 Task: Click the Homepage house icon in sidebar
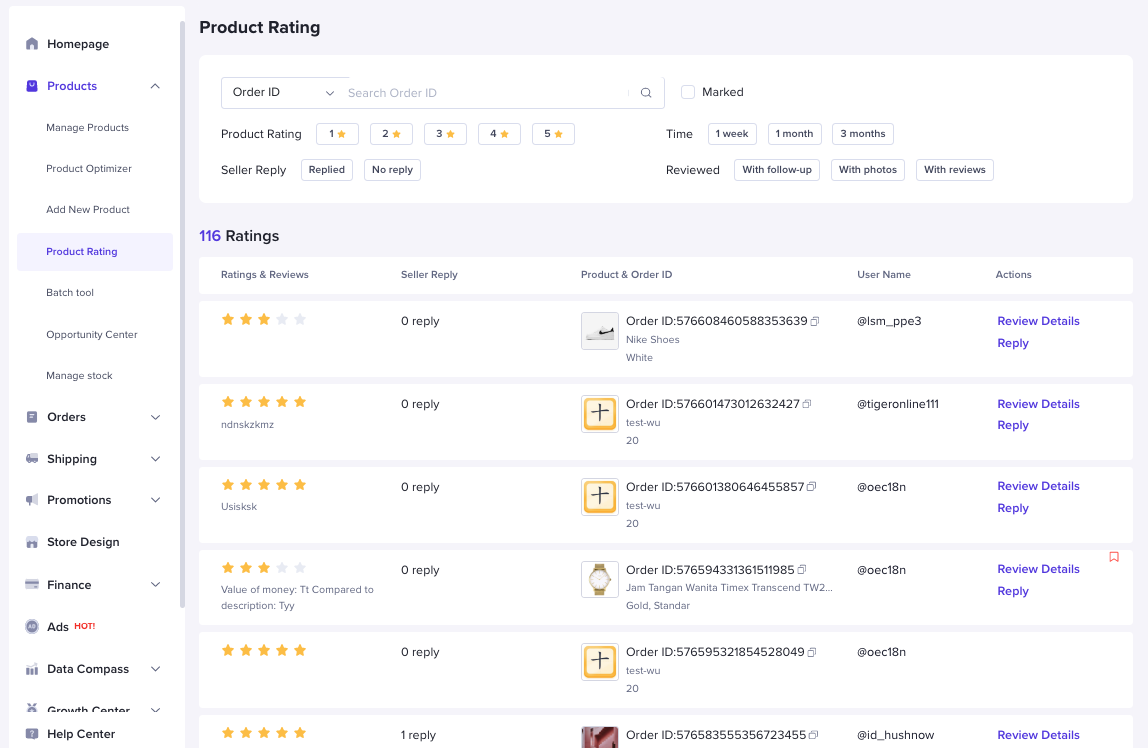pos(32,44)
